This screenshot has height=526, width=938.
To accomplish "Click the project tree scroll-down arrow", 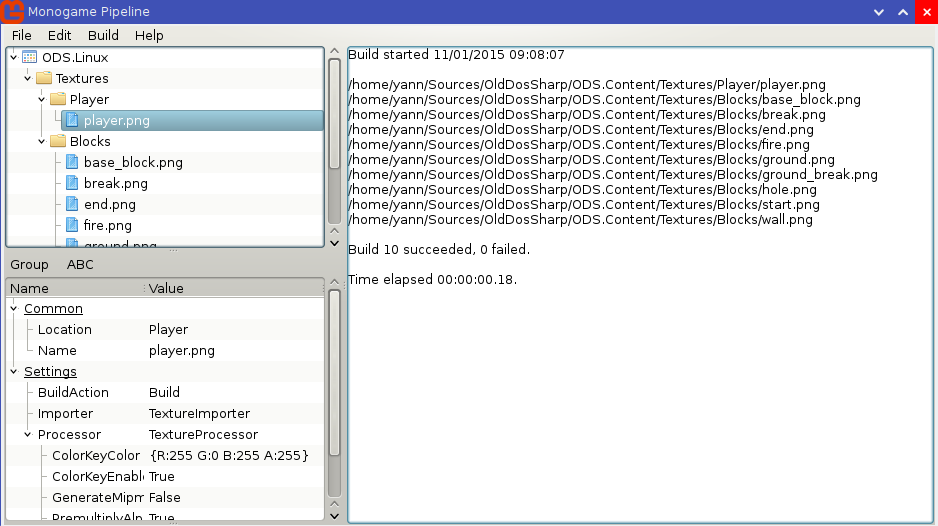I will pyautogui.click(x=334, y=244).
